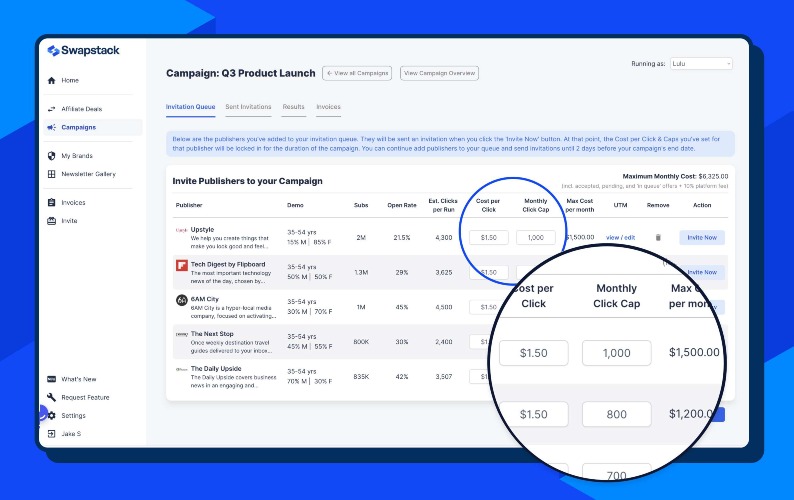Open My Brands shield icon
794x500 pixels.
point(51,156)
